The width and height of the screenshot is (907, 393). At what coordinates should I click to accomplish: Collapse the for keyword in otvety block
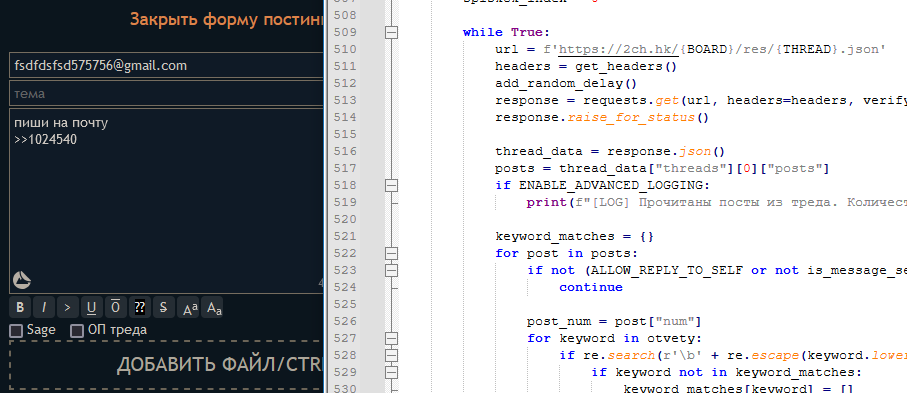[x=392, y=338]
